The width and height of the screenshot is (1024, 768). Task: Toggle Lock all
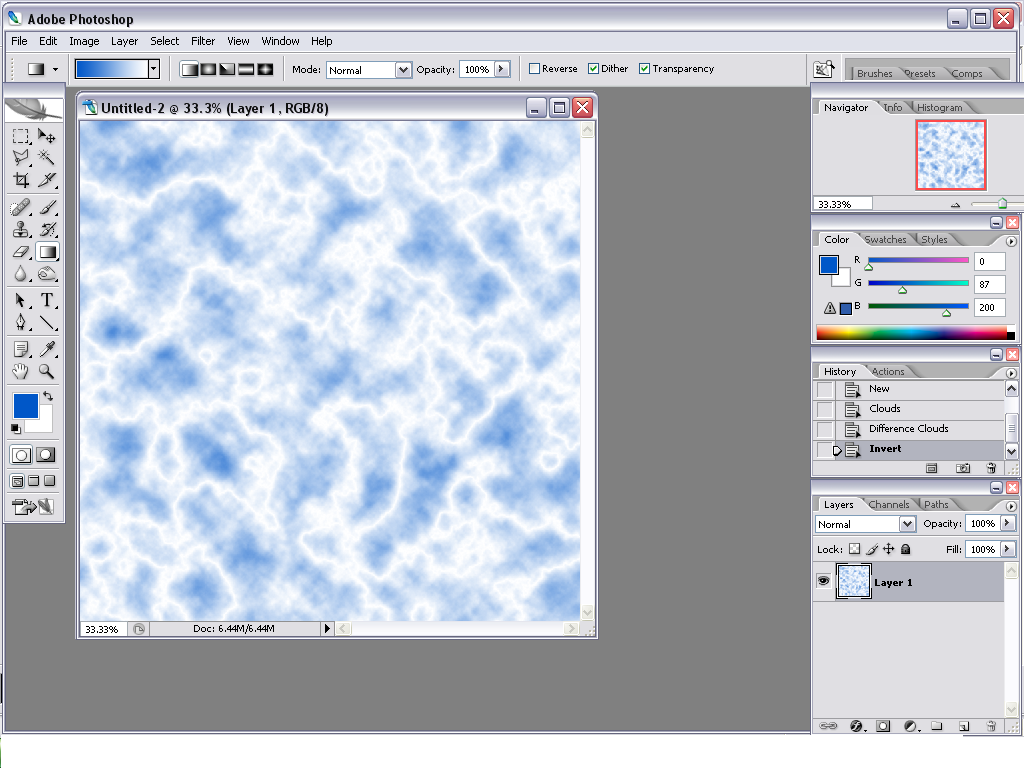(906, 549)
